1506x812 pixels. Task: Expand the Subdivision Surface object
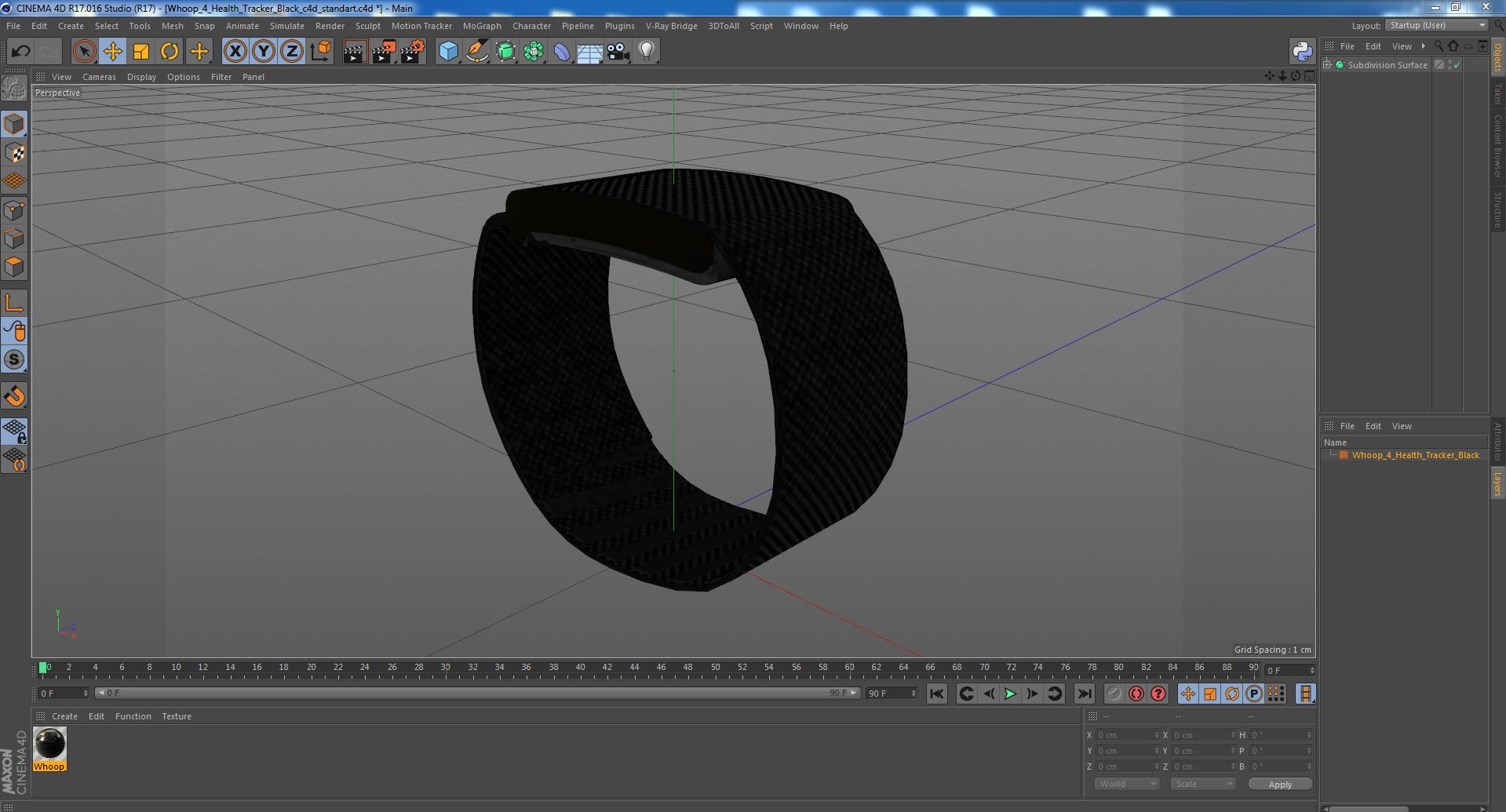tap(1327, 65)
